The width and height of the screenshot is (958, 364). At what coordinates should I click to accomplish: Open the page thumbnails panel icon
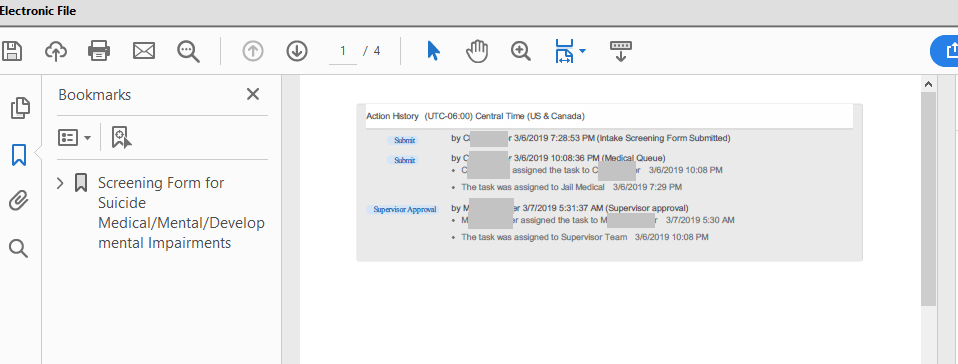[20, 107]
